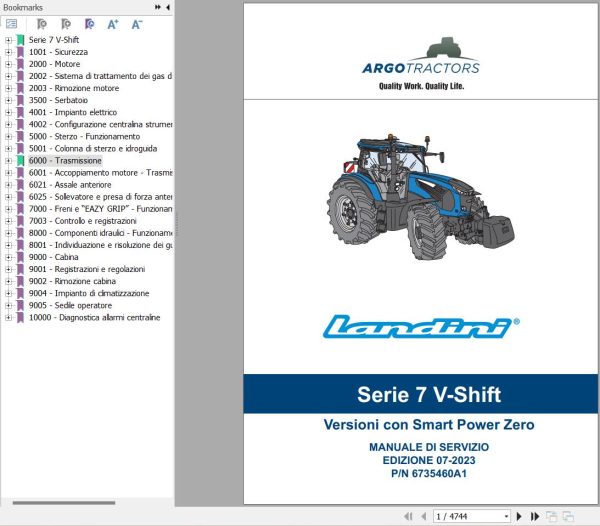Expand the 2003 - Rimozione motore bookmark

(x=8, y=88)
